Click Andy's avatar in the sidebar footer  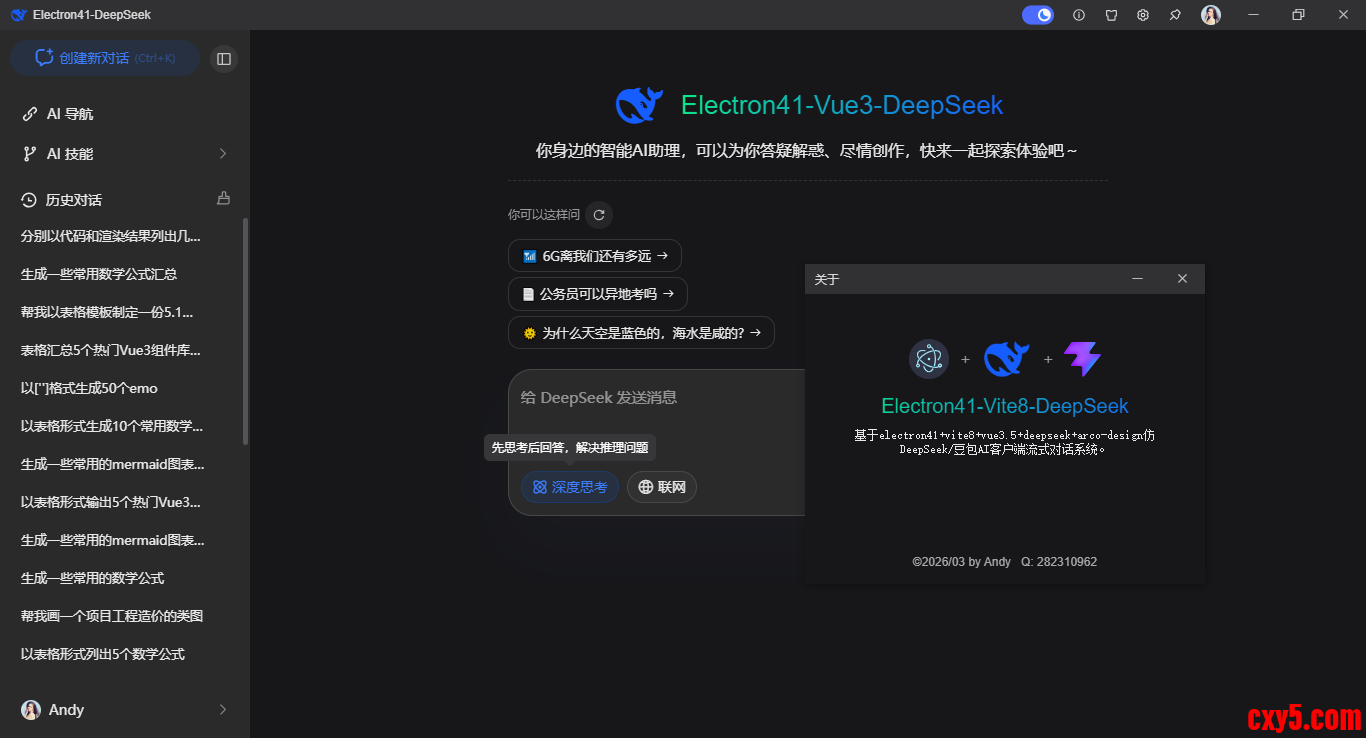tap(31, 710)
